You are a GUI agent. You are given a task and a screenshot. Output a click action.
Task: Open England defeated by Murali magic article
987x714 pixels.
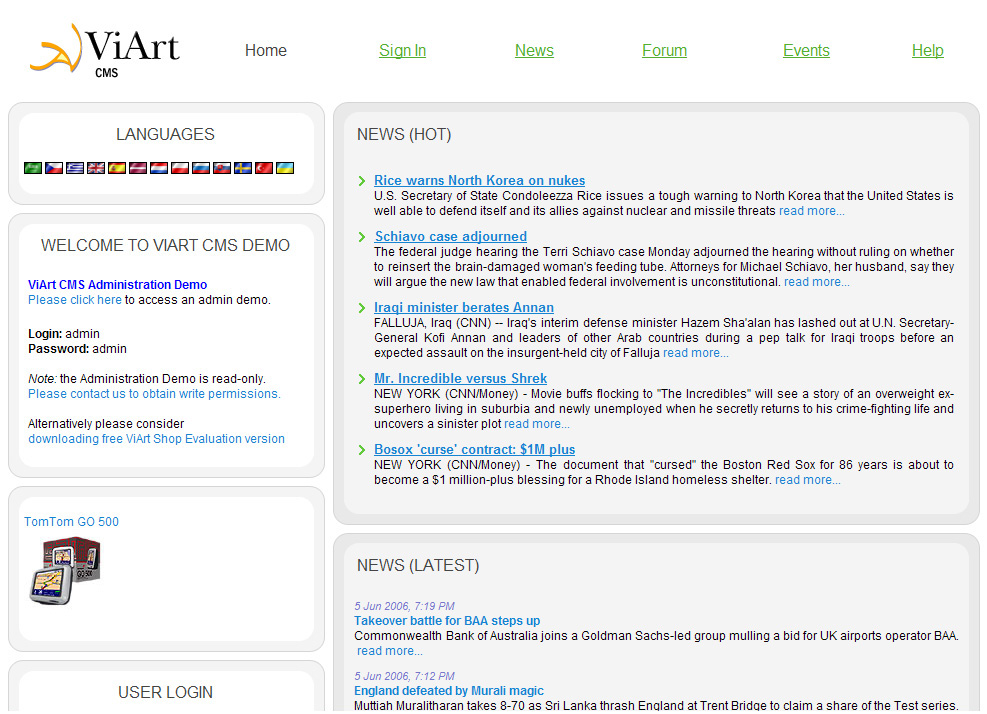[448, 691]
